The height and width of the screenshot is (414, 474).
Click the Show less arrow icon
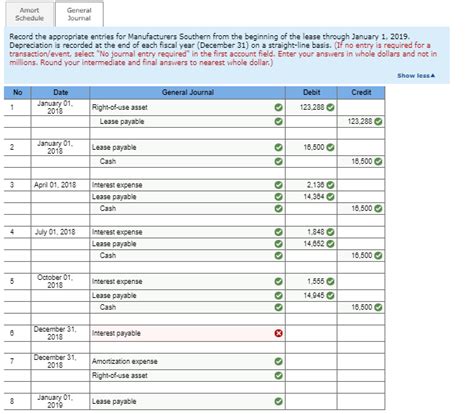pos(433,76)
